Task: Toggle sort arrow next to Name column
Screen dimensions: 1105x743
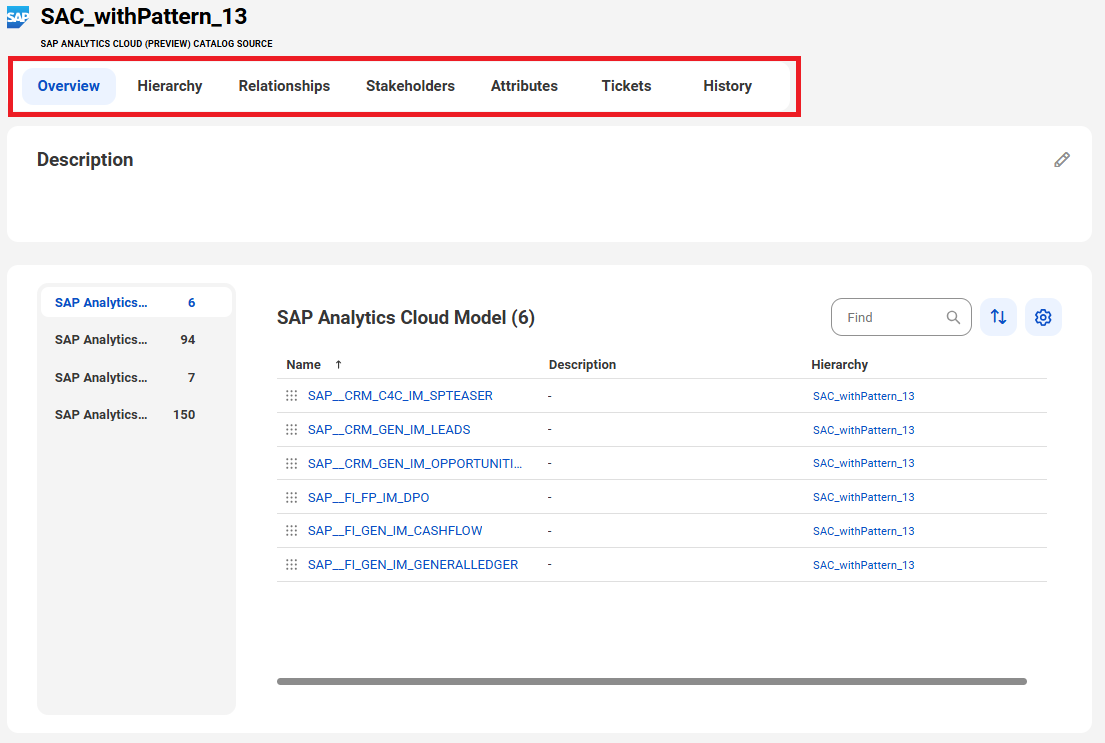Action: (338, 364)
